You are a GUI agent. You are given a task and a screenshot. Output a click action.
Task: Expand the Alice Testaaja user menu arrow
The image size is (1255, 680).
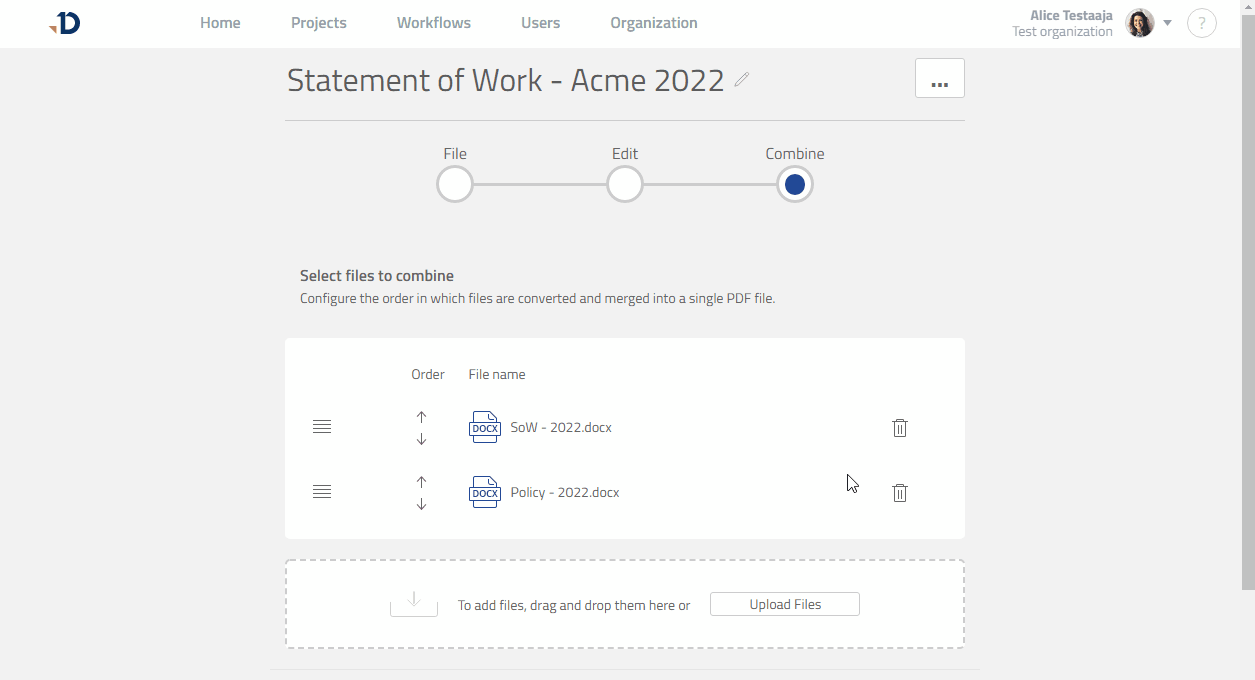click(1167, 23)
